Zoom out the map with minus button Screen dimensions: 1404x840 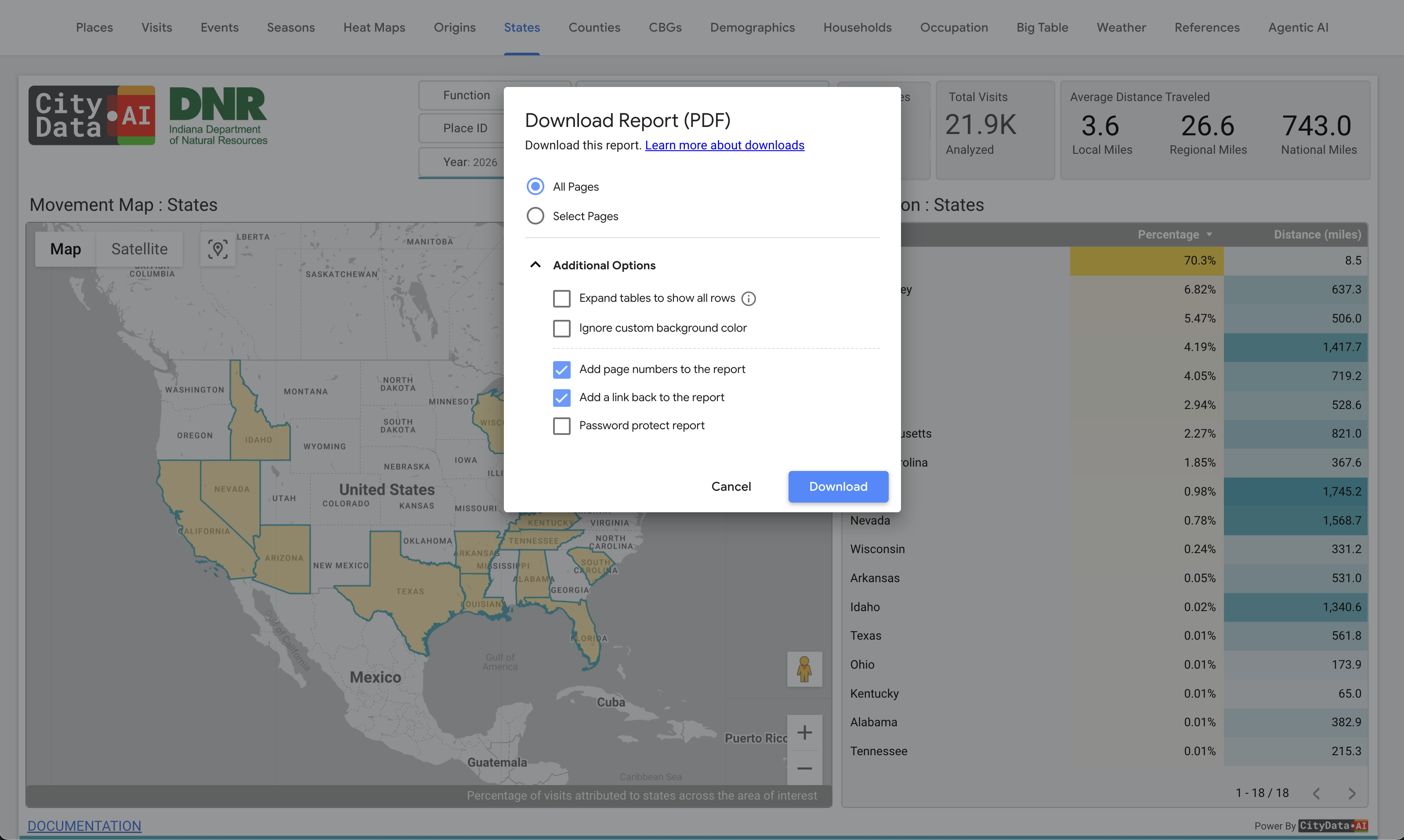coord(804,768)
